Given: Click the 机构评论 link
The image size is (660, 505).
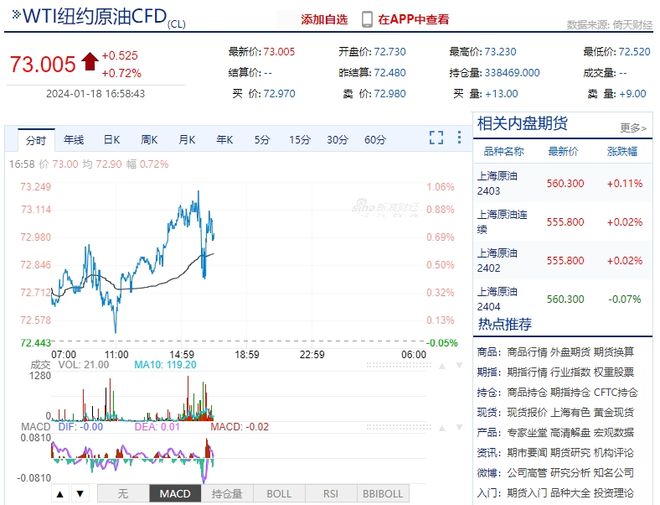Looking at the screenshot, I should pyautogui.click(x=614, y=453).
